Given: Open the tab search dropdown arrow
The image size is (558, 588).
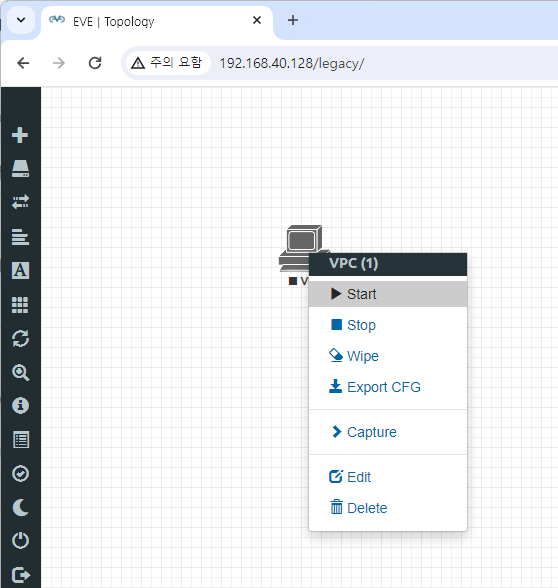Looking at the screenshot, I should coord(21,20).
